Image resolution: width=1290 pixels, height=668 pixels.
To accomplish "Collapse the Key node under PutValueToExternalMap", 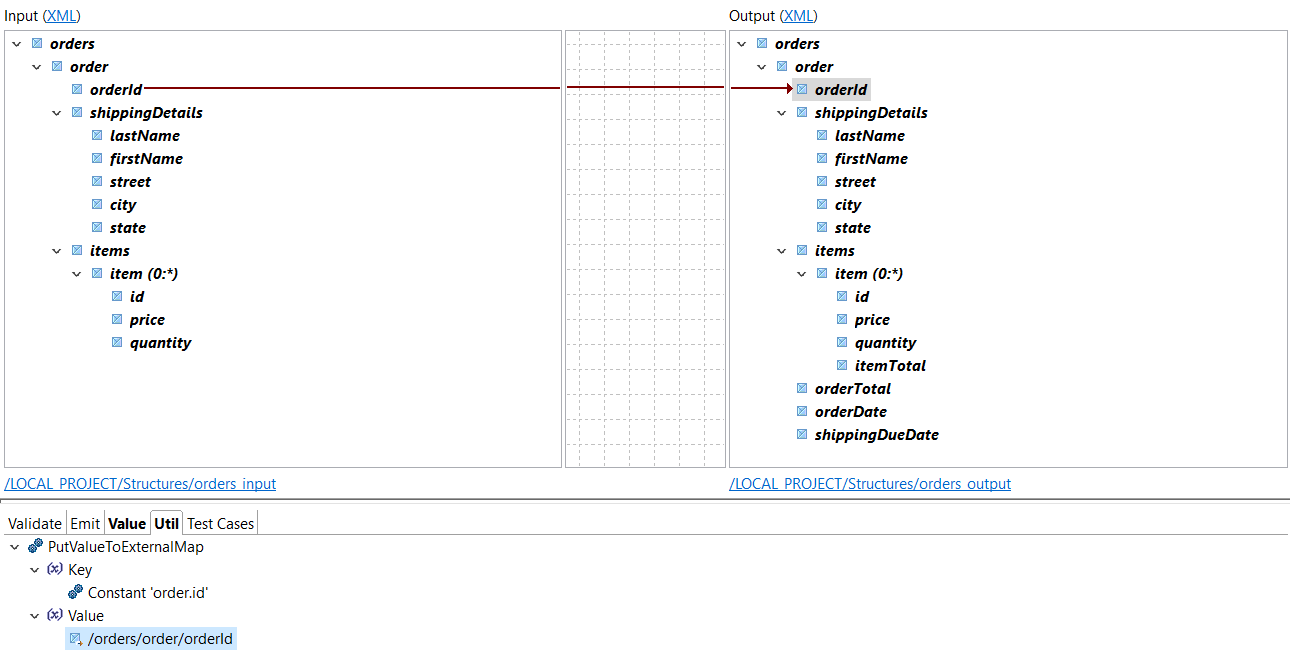I will coord(35,569).
